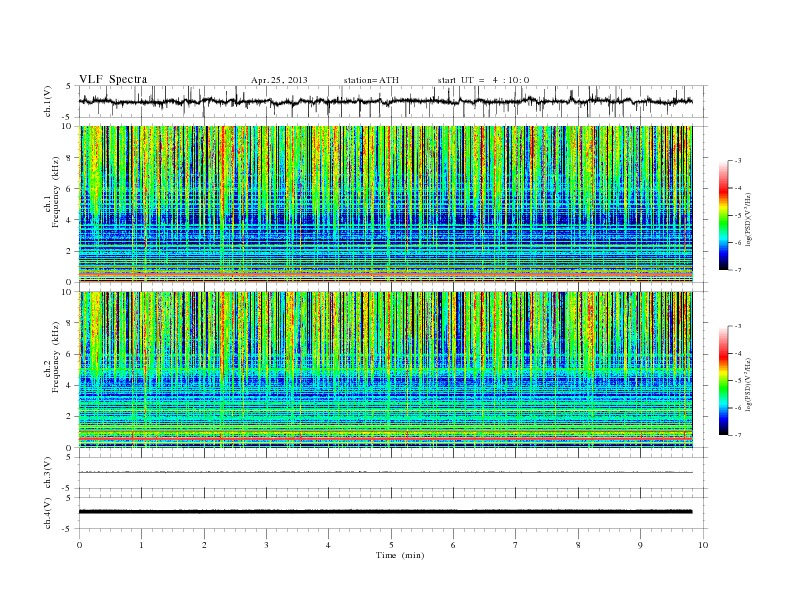
Task: Click the ch.2 spectrogram panel
Action: coord(386,370)
